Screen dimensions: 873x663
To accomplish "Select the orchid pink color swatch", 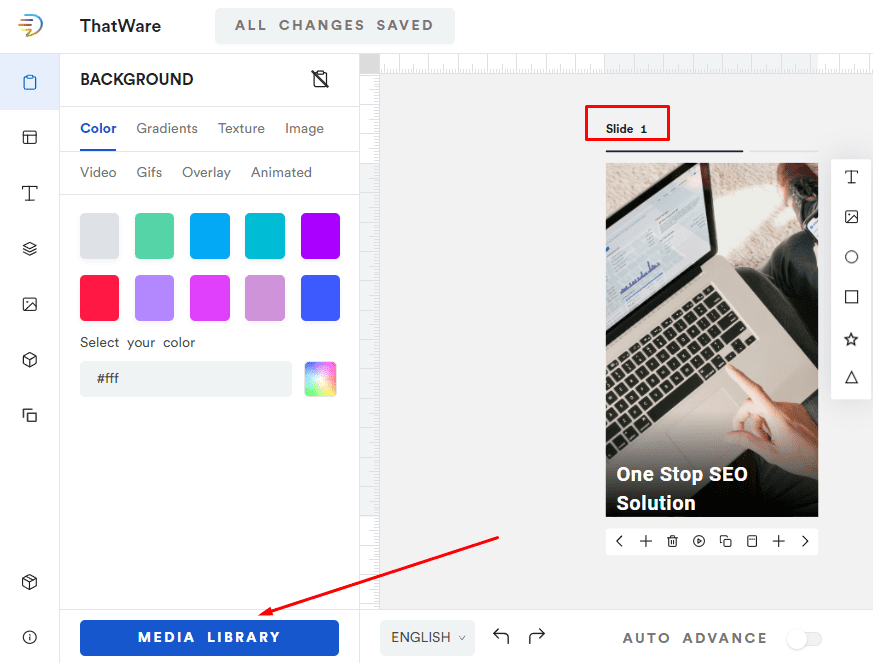I will (x=265, y=298).
